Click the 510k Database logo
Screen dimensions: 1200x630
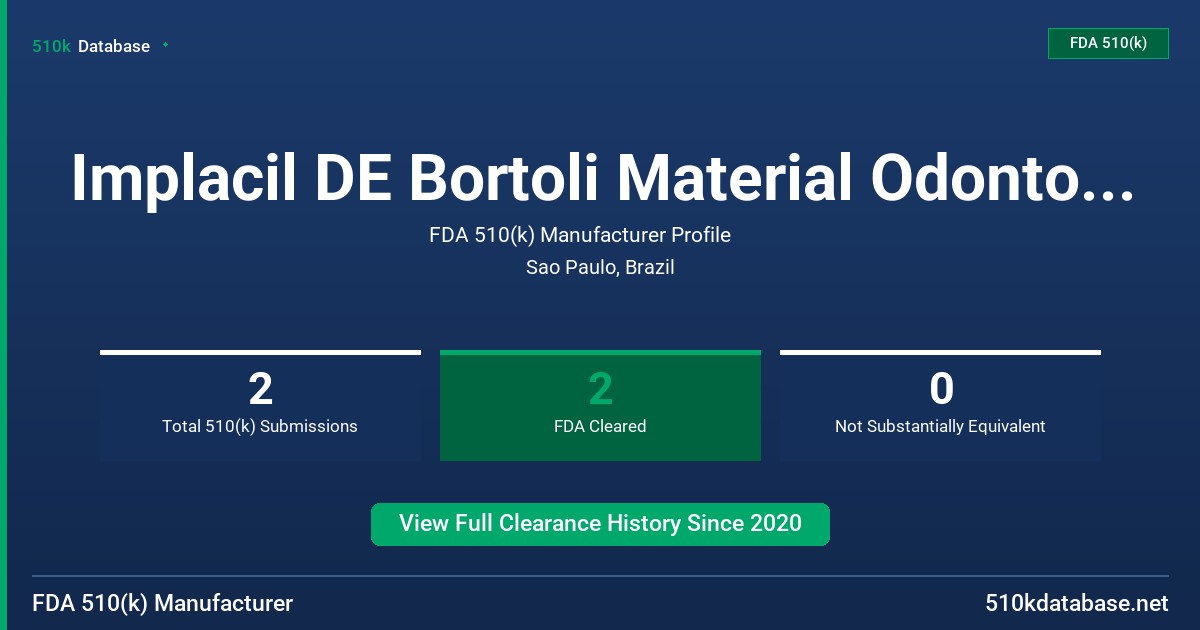(x=91, y=46)
